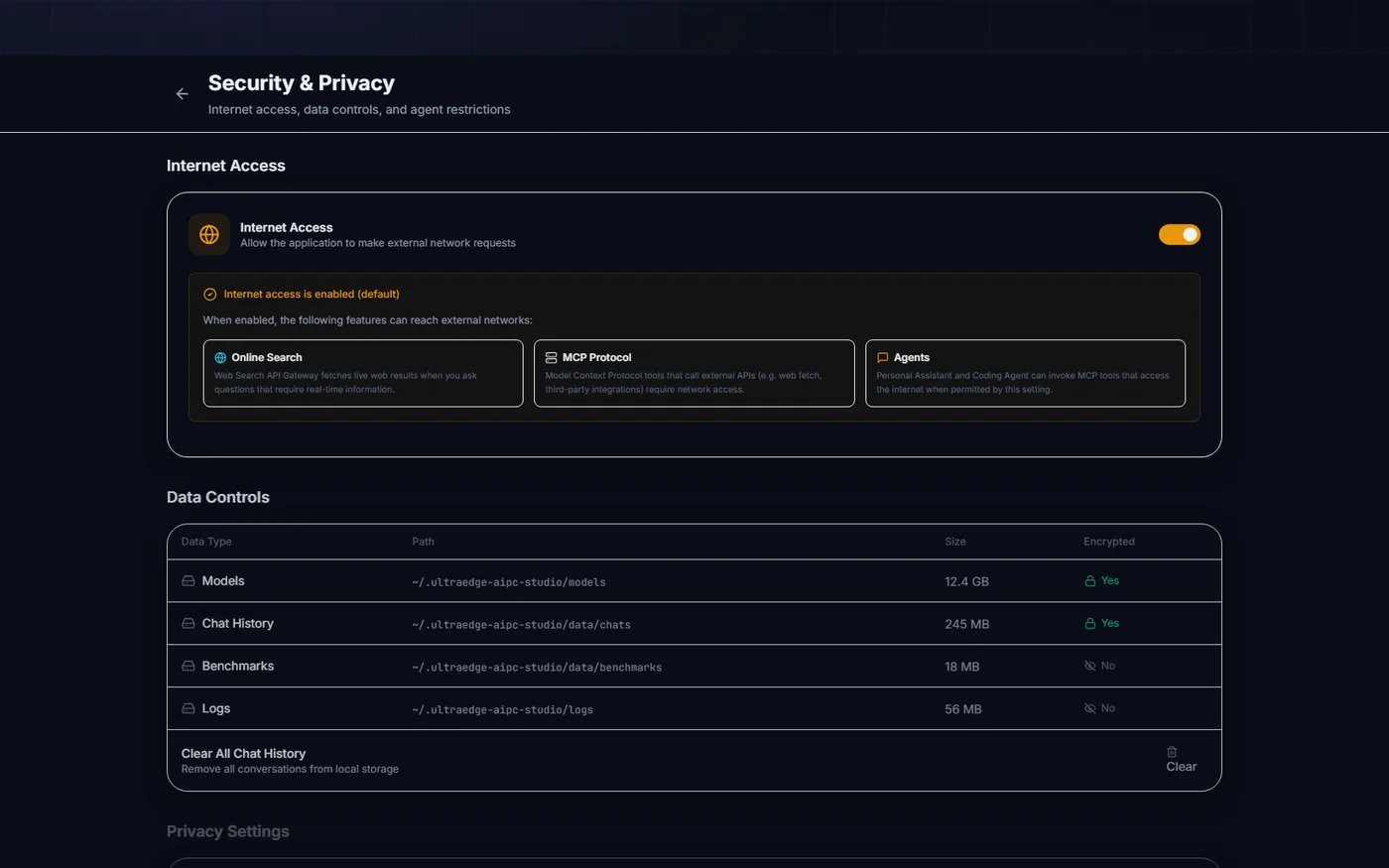The image size is (1389, 868).
Task: Click the unencrypted icon in Benchmarks row
Action: point(1089,667)
